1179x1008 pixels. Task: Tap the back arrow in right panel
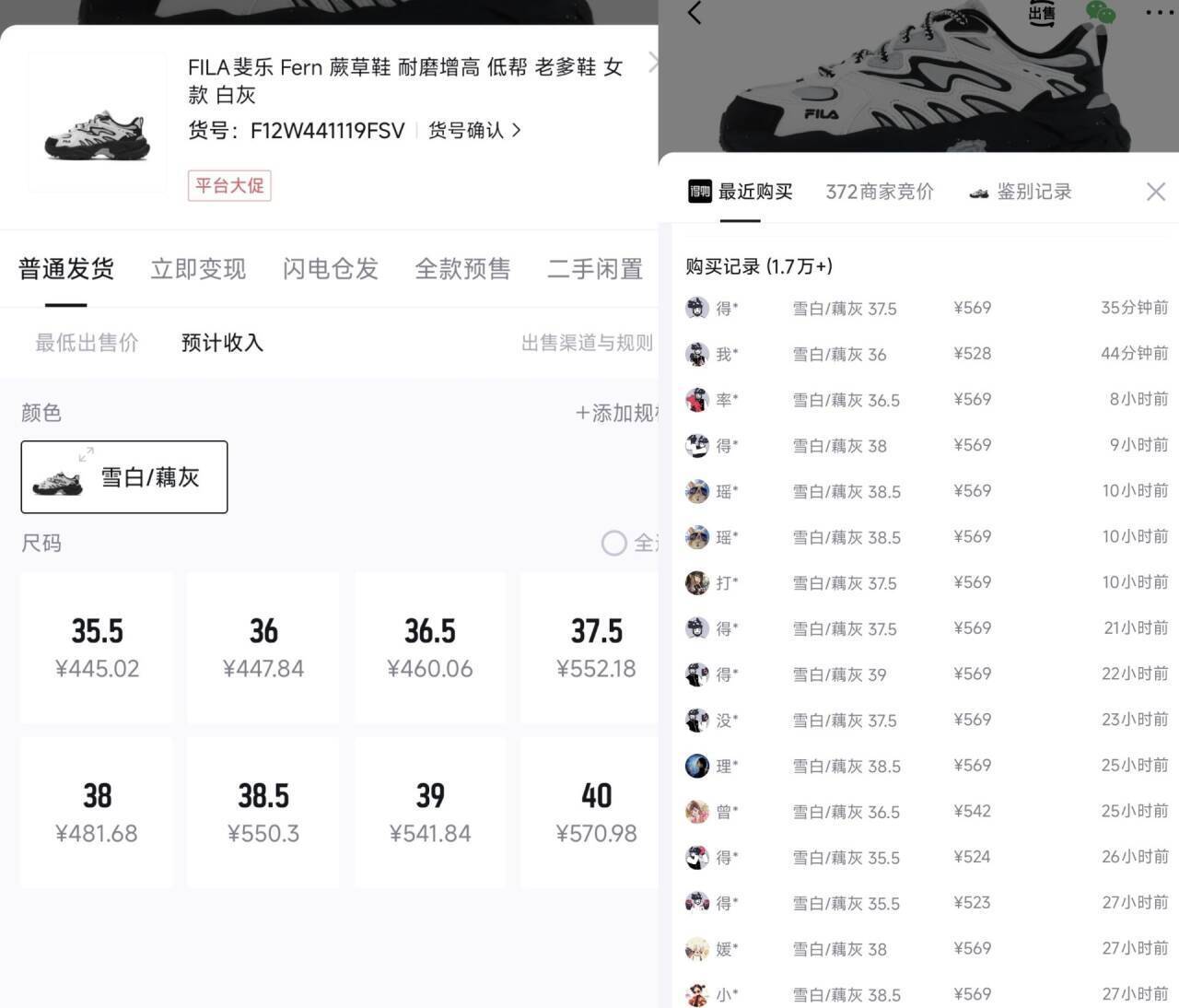click(x=695, y=13)
